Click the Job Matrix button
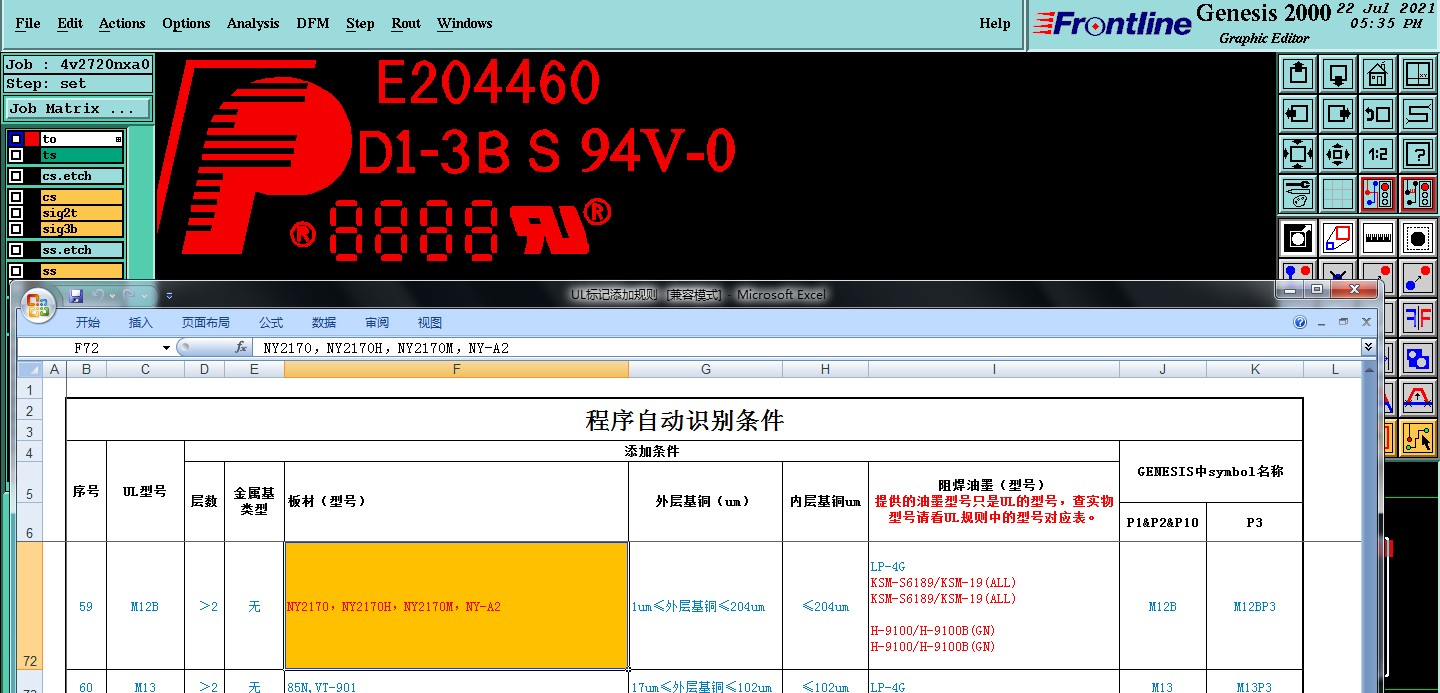The height and width of the screenshot is (693, 1440). (78, 108)
